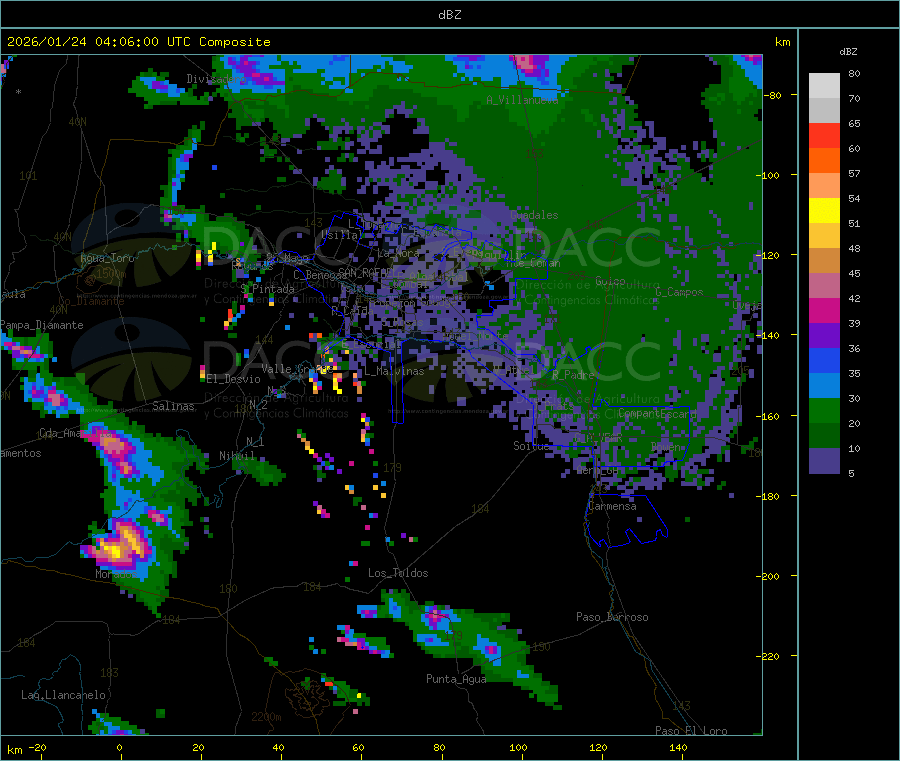Click the km unit label at top right
The height and width of the screenshot is (761, 900).
(782, 42)
